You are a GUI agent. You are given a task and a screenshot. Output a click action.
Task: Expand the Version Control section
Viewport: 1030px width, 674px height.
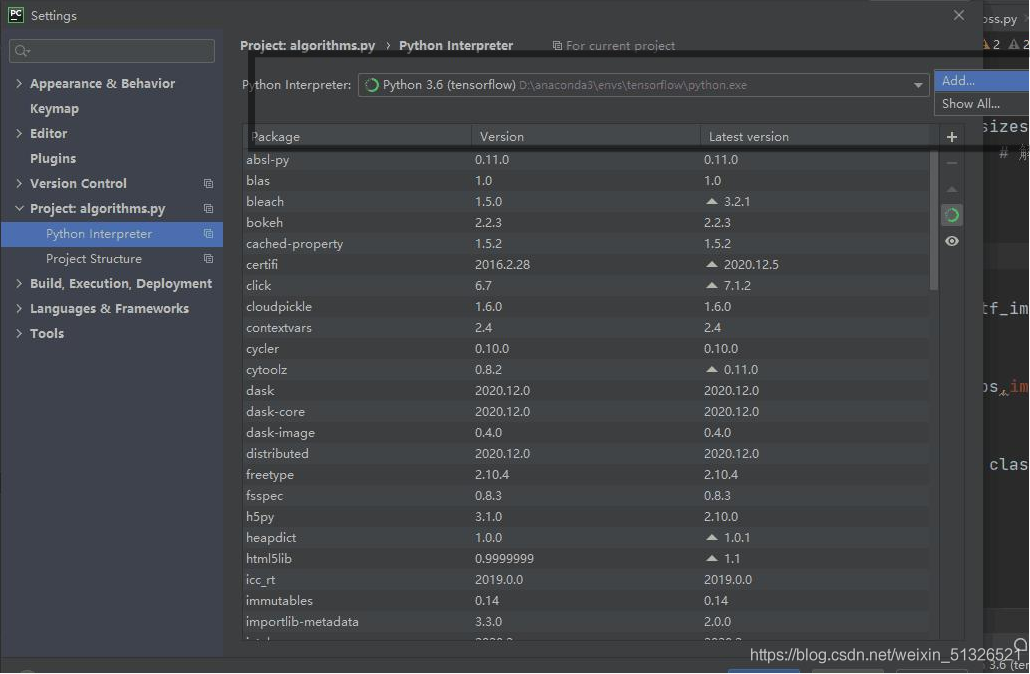click(x=18, y=183)
